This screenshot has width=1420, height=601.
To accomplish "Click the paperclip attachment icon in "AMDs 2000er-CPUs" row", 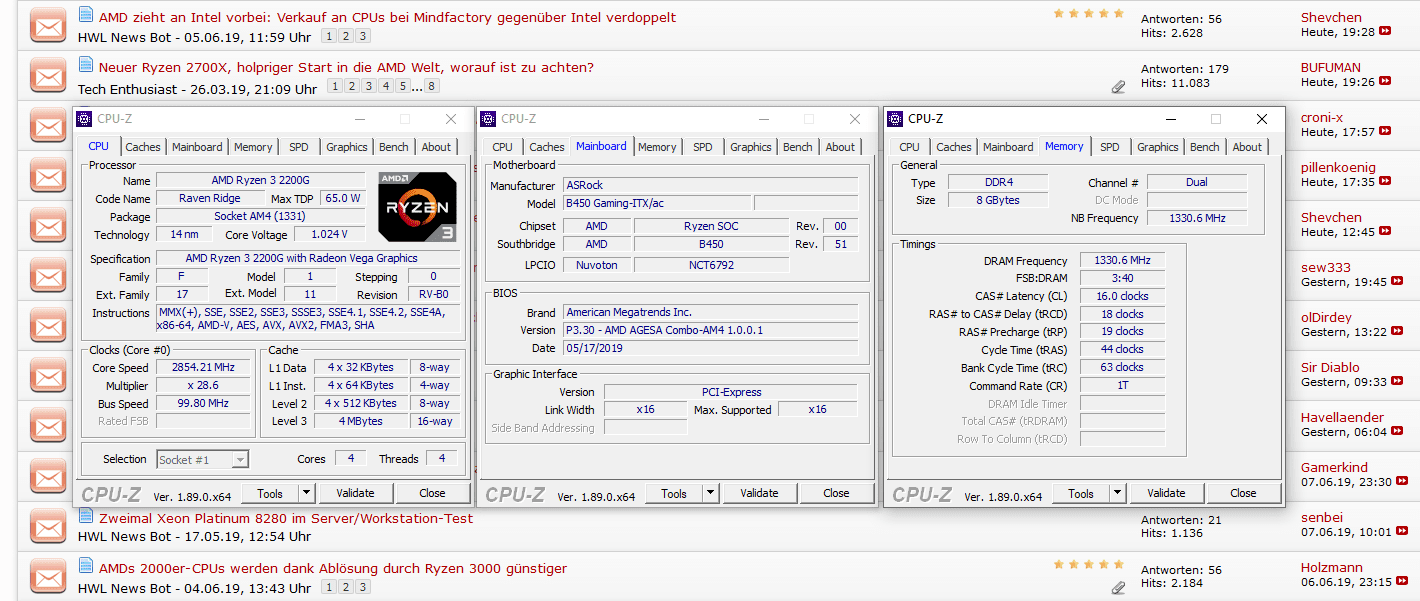I will pos(1118,588).
